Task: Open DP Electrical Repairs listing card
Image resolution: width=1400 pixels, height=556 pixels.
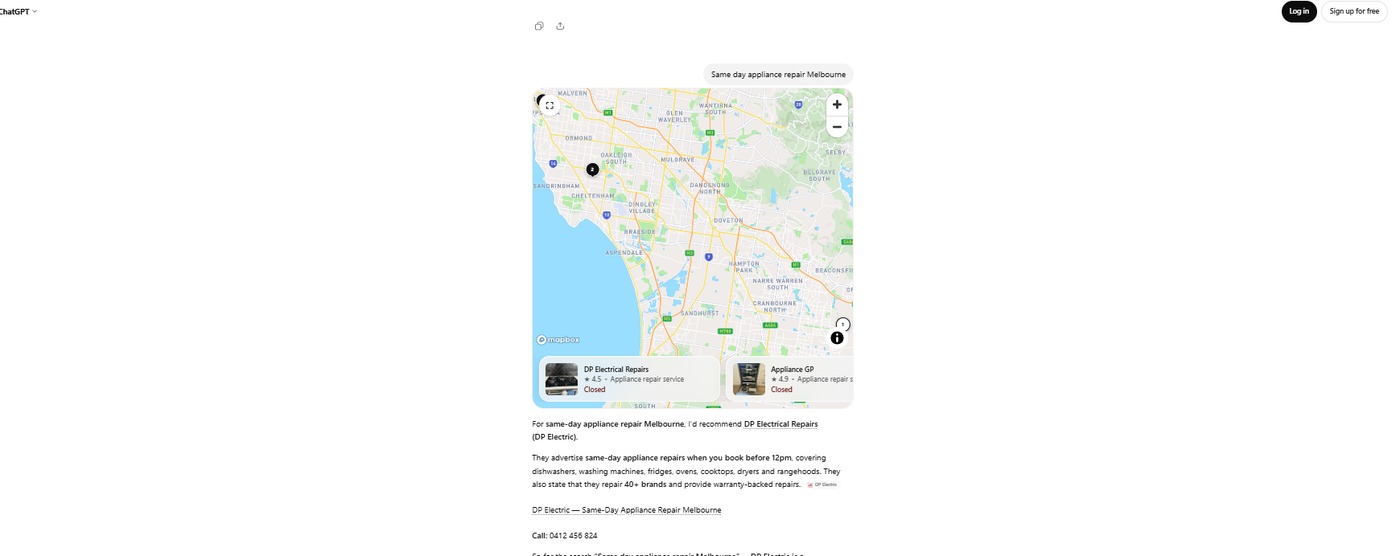Action: (629, 379)
